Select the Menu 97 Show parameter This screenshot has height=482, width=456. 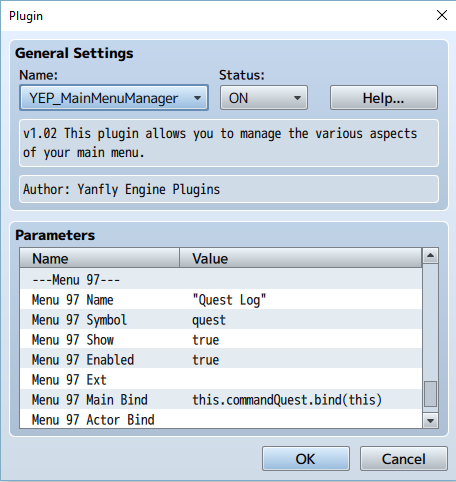[x=100, y=340]
